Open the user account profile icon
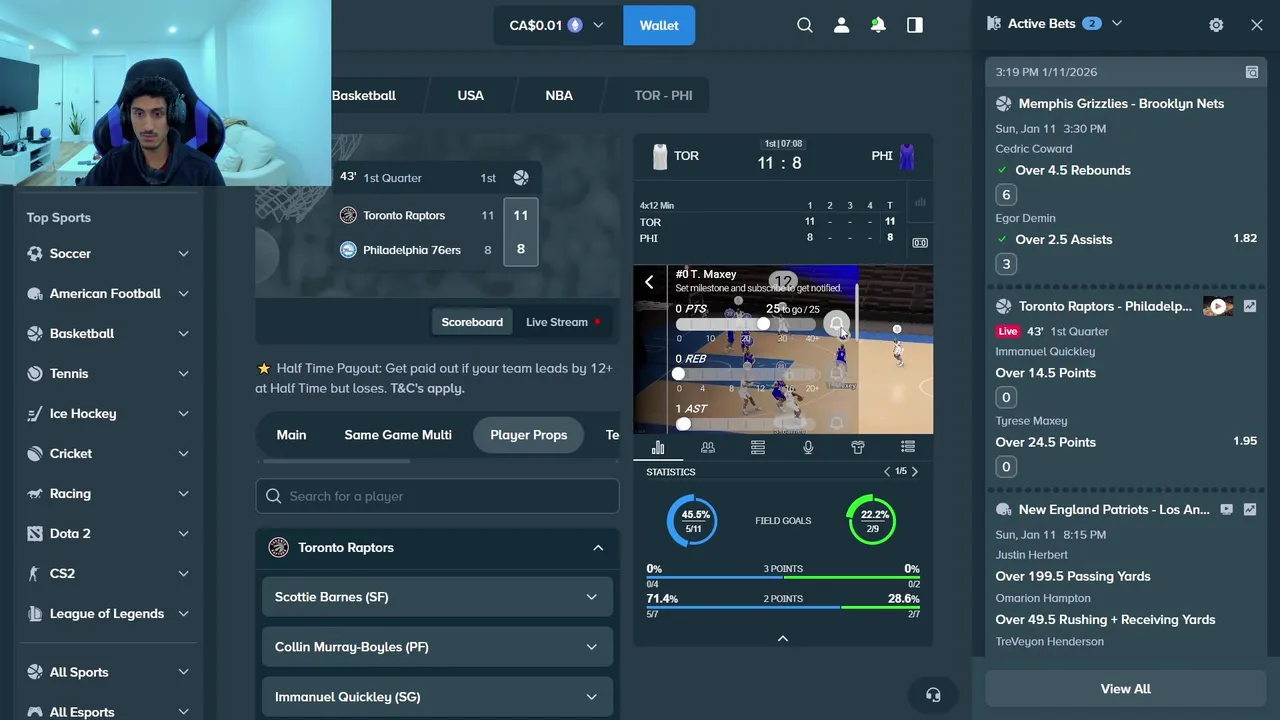1280x720 pixels. coord(841,25)
